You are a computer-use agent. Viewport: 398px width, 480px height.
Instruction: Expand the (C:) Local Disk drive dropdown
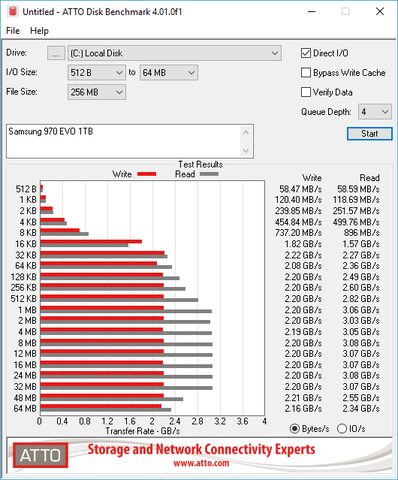click(x=175, y=53)
